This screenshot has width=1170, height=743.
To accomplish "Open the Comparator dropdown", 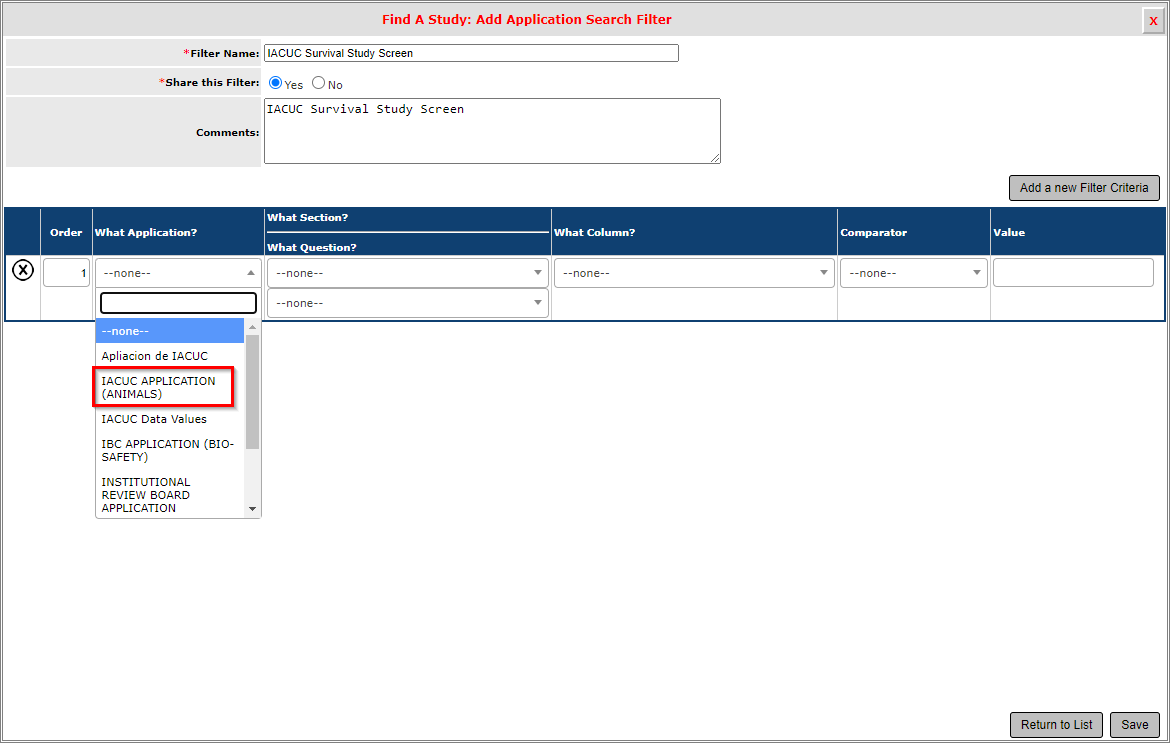I will click(913, 273).
